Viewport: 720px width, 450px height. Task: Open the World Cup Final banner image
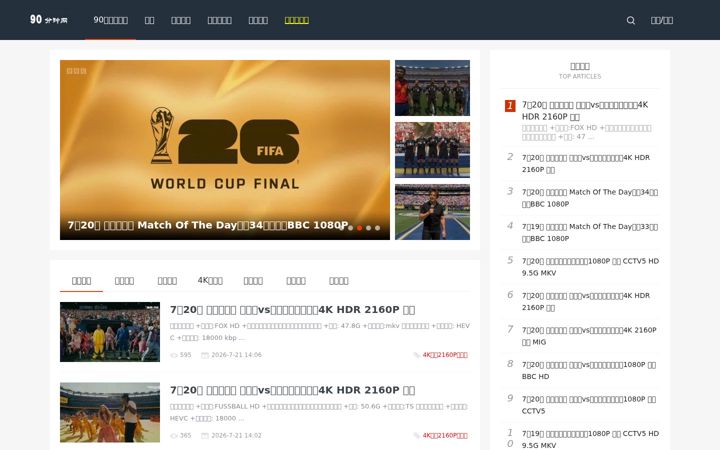tap(225, 150)
